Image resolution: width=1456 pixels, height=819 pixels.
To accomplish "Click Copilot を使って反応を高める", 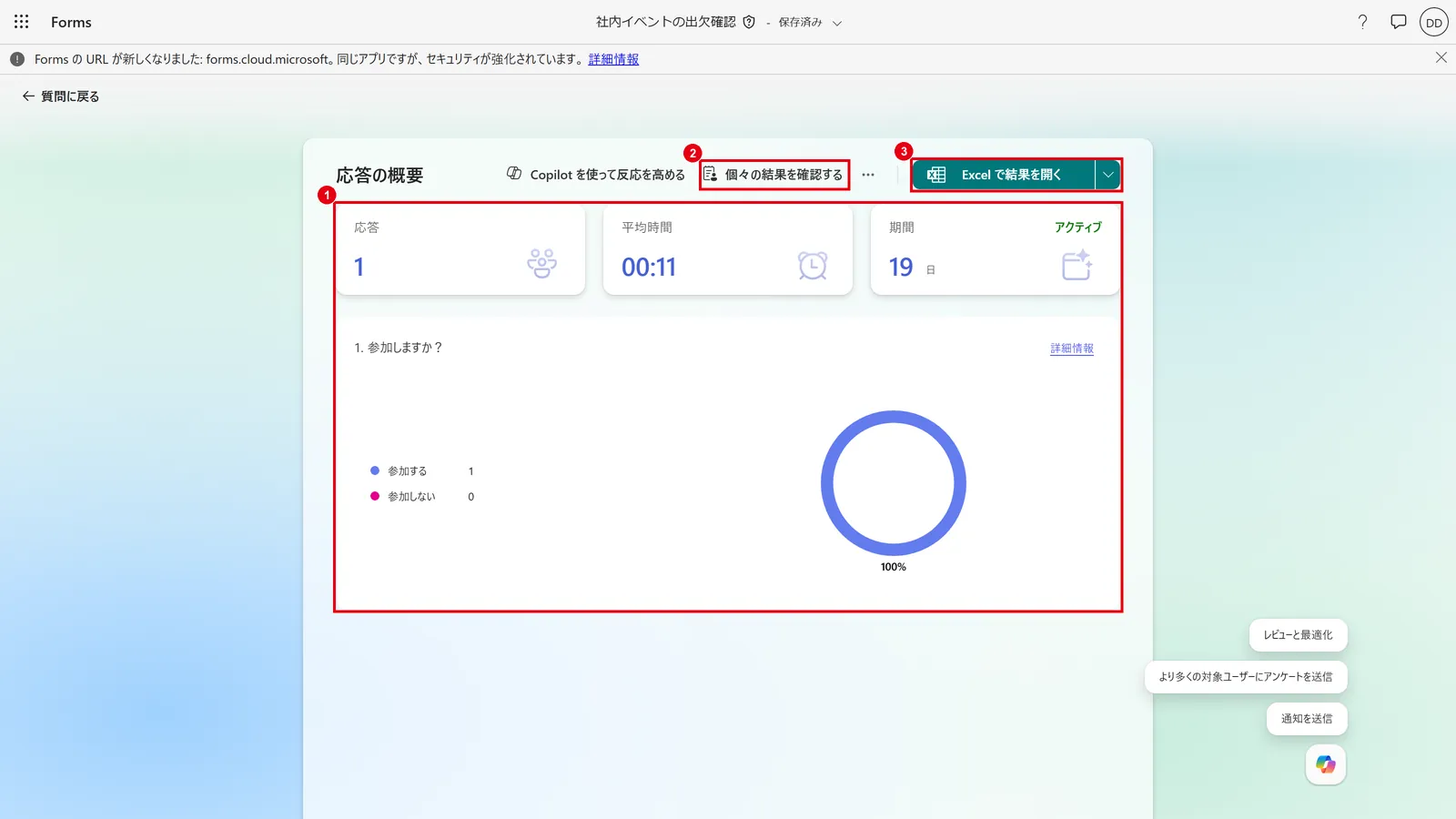I will 596,174.
